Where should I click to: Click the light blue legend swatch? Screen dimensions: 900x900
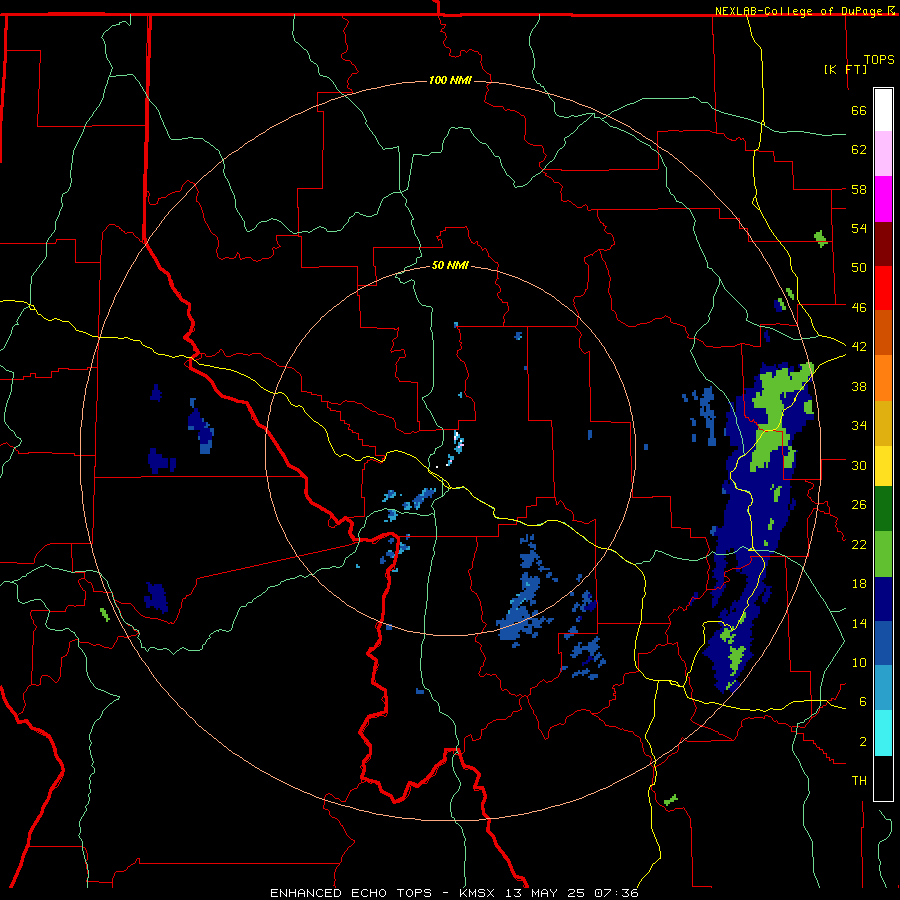883,687
